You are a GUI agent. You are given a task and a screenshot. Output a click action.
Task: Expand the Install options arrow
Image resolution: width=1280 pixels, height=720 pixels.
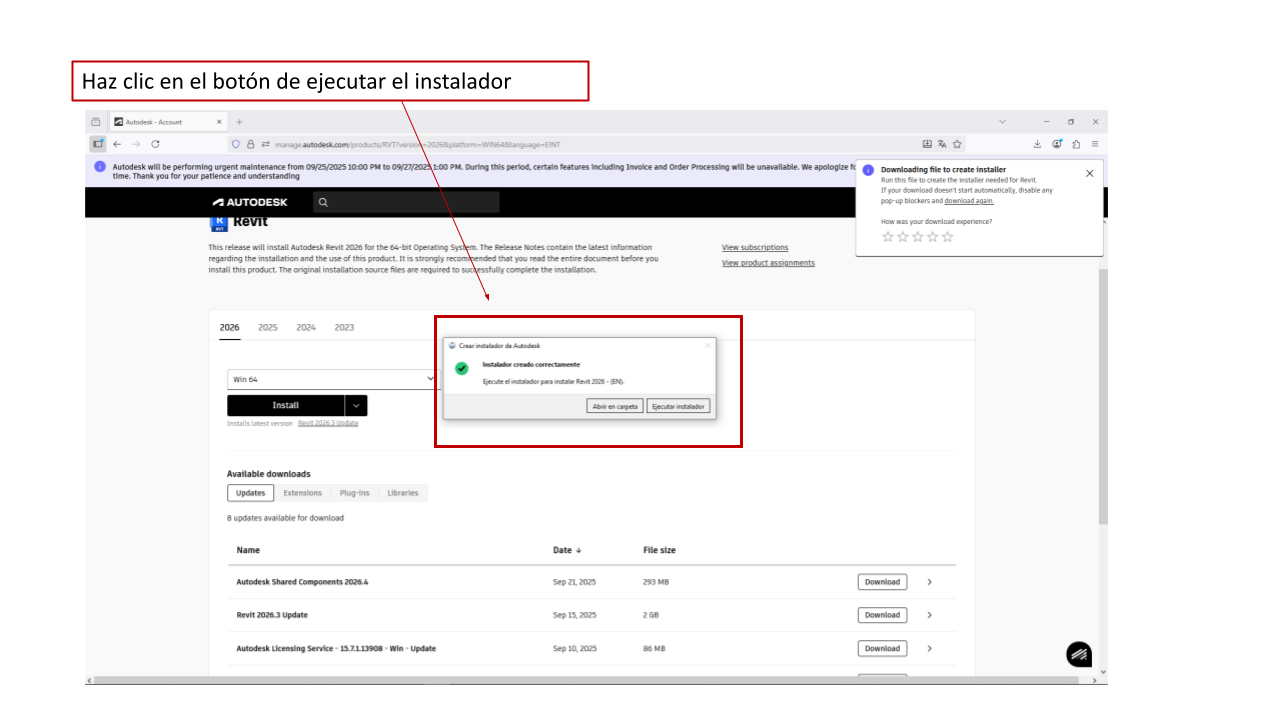356,405
